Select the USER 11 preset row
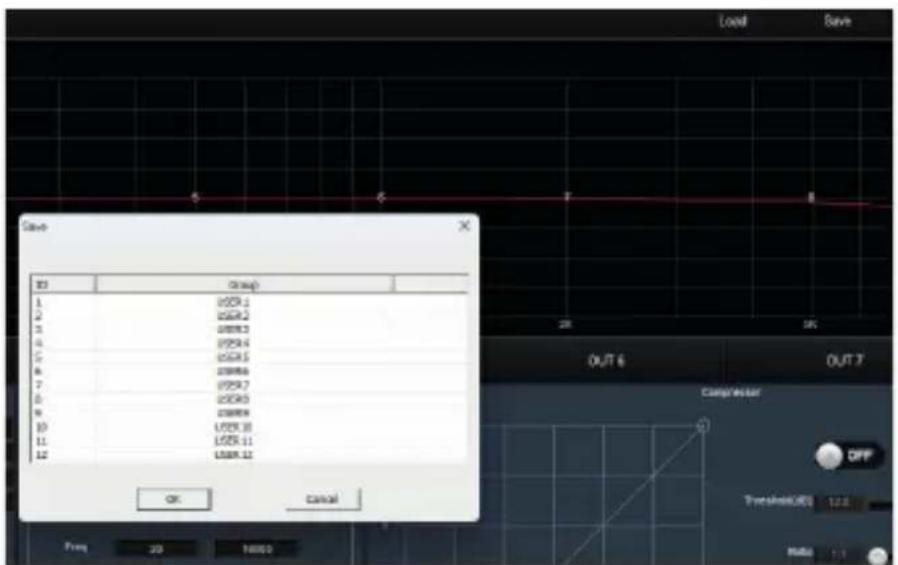This screenshot has height=565, width=898. click(x=249, y=441)
